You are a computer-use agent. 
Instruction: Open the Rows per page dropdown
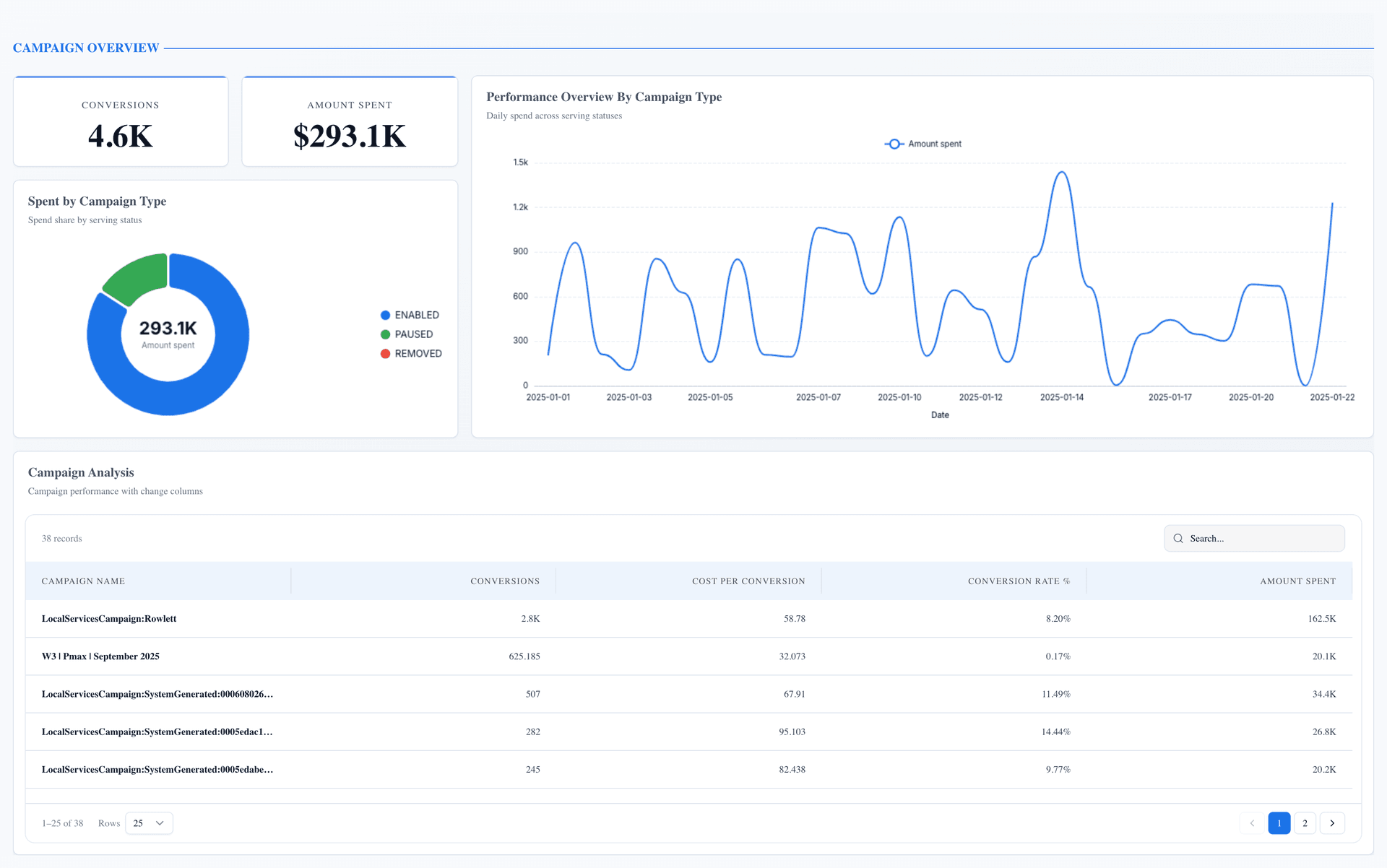click(149, 823)
